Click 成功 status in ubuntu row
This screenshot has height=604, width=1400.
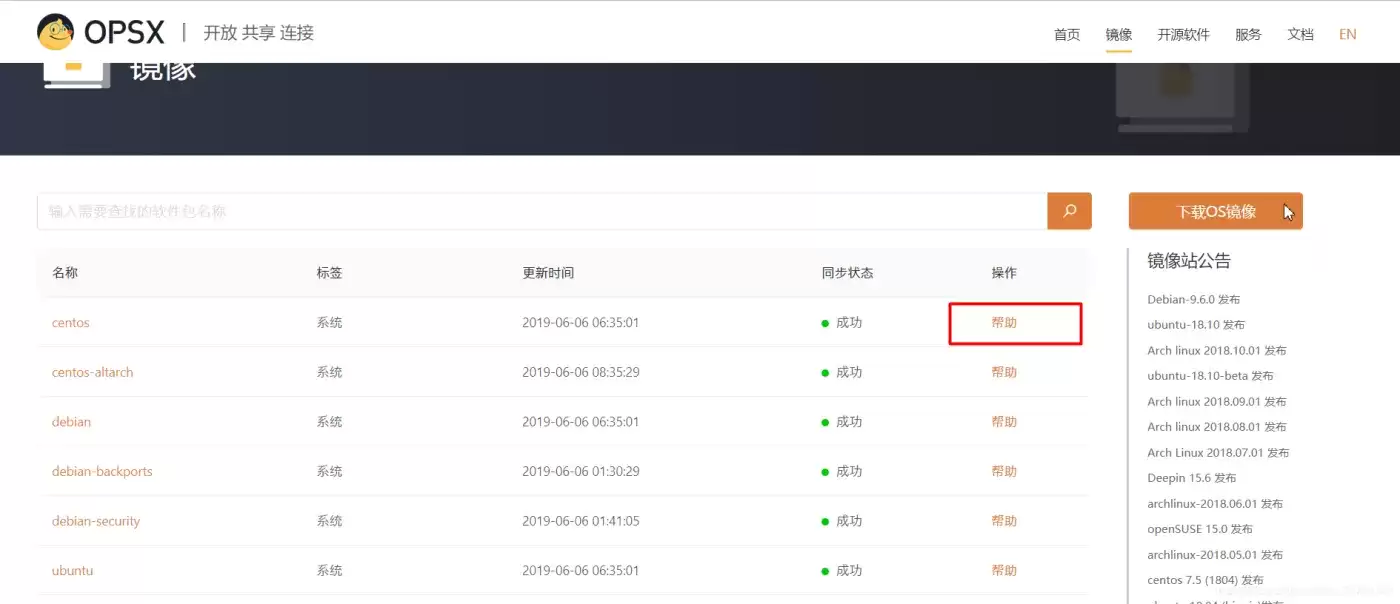tap(849, 570)
